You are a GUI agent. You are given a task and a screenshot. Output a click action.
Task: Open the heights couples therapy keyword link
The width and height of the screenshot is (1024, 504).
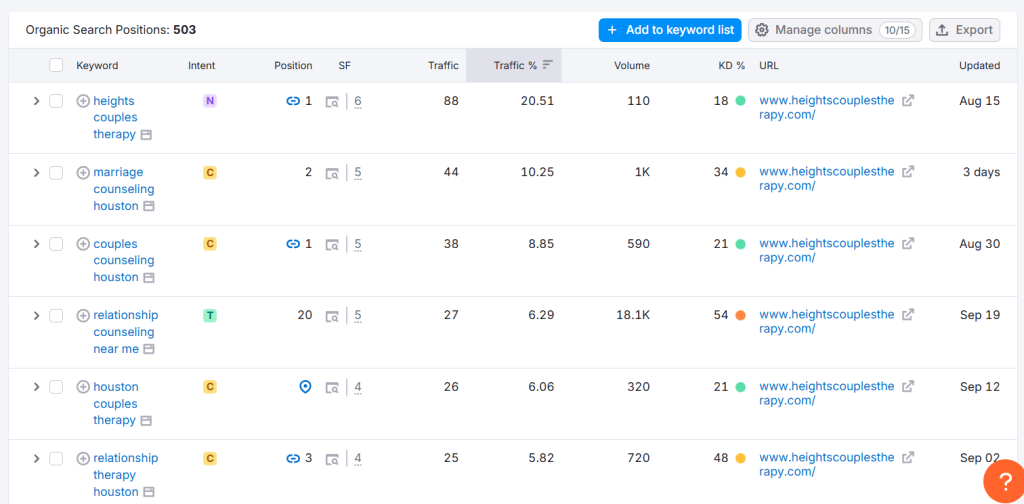click(115, 118)
